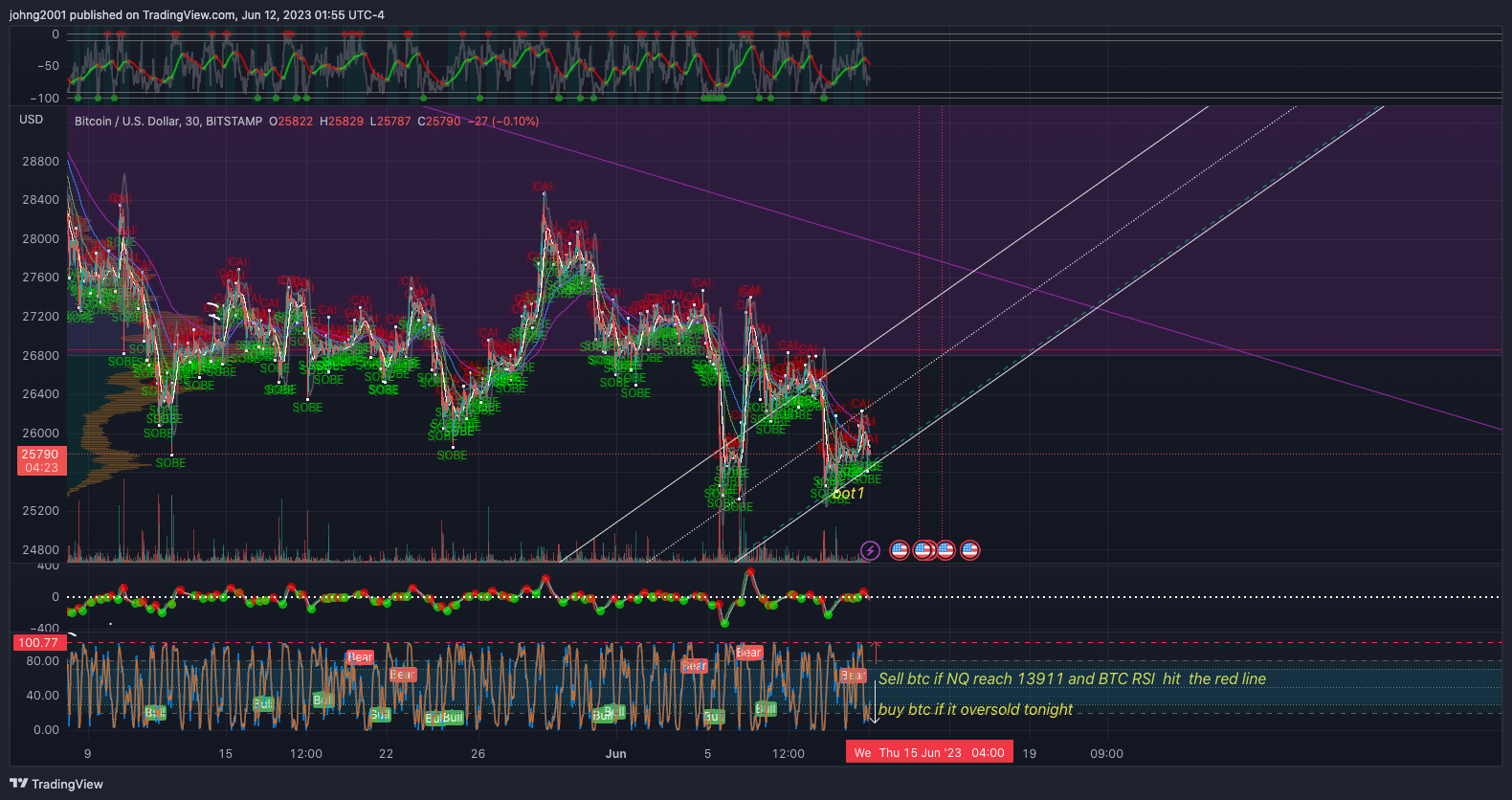Click the buy btc if it oversold tonight note
Screen dimensions: 1512x800
coord(975,709)
